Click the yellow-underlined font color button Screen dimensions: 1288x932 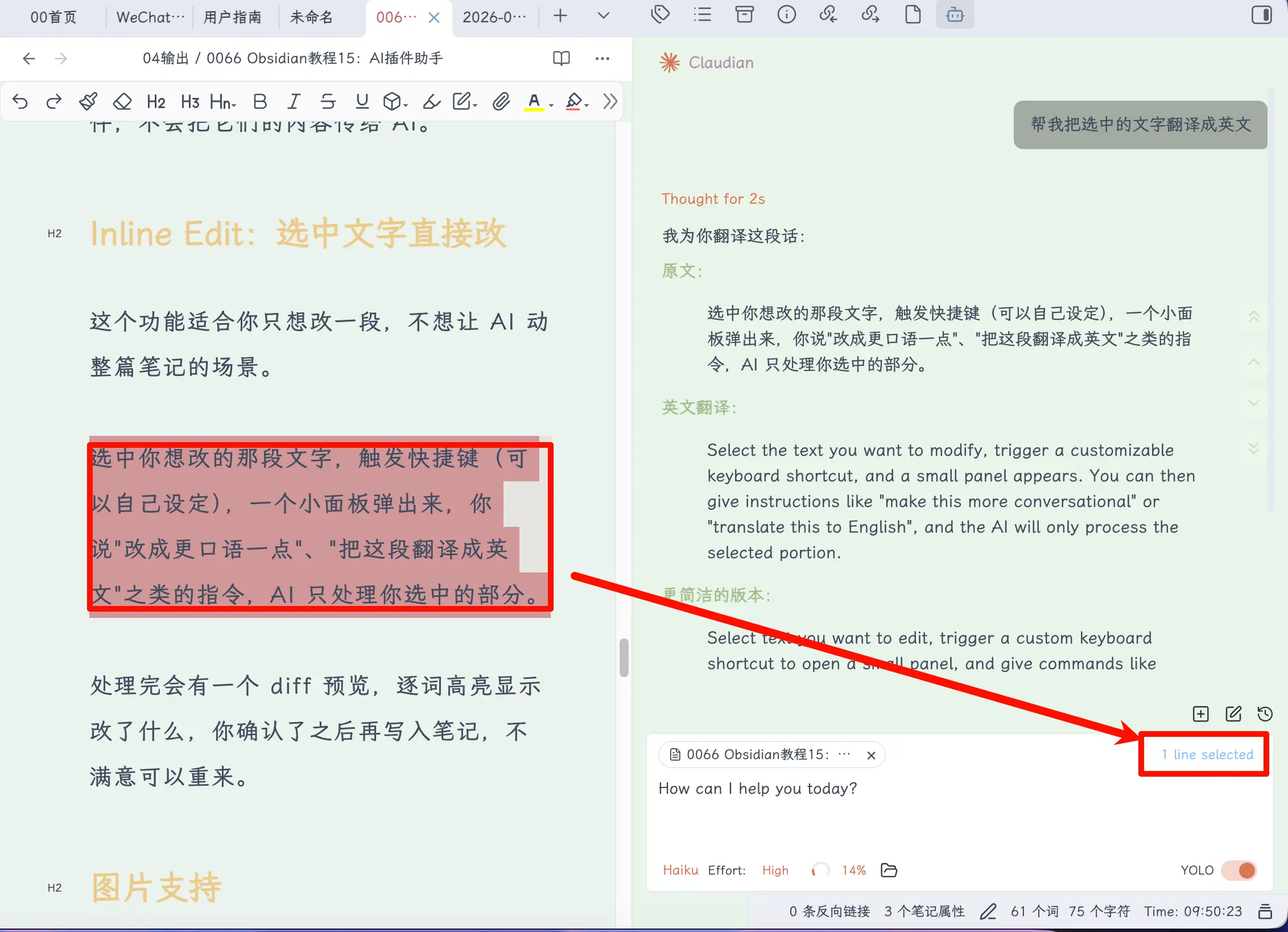(534, 102)
